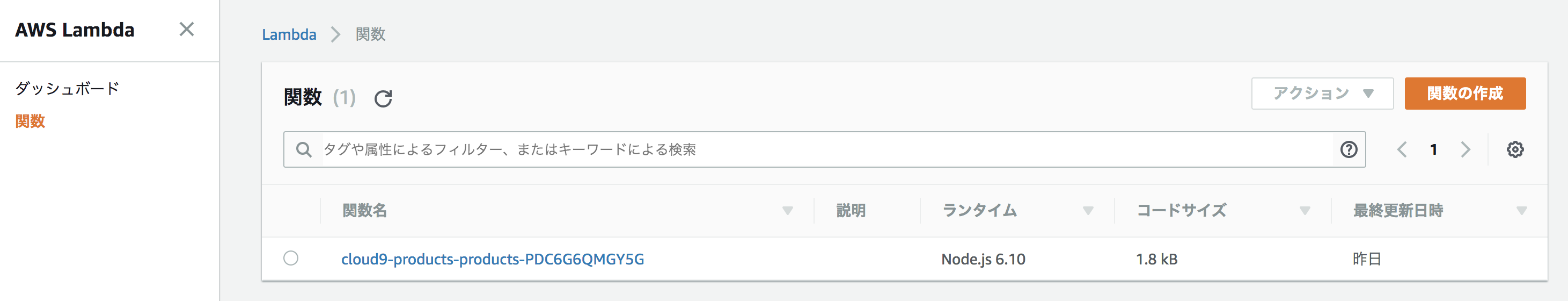Screen dimensions: 1568x301
Task: Click the breadcrumb chevron separator
Action: pos(335,34)
